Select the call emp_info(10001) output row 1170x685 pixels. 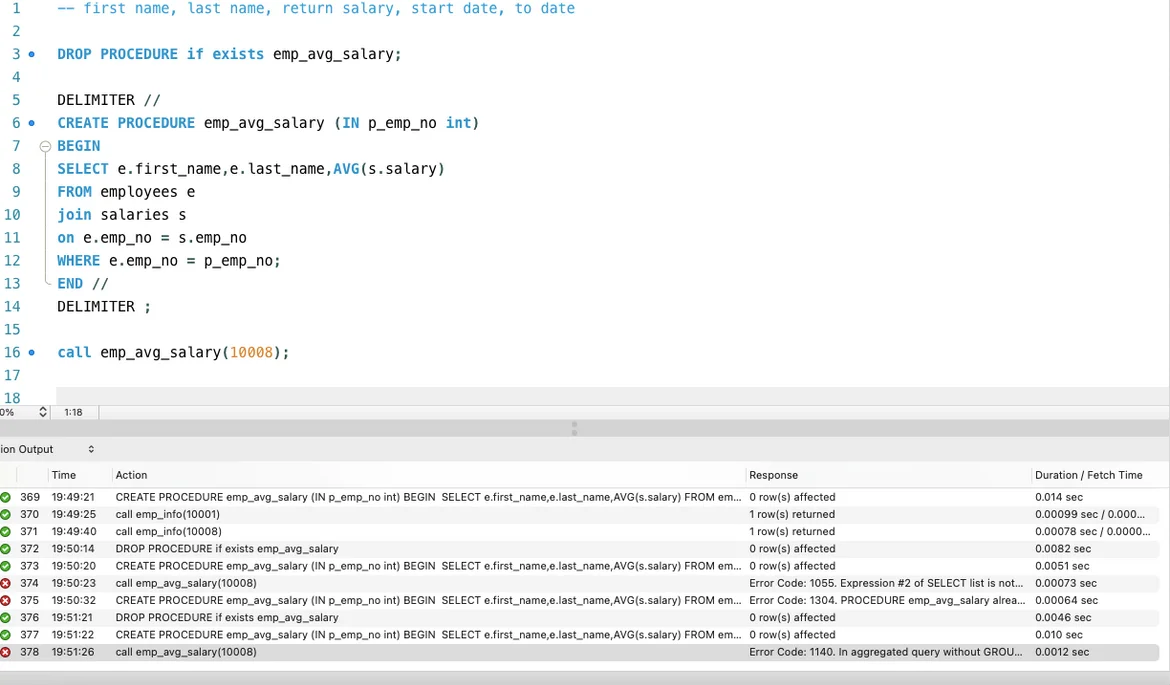[x=168, y=514]
